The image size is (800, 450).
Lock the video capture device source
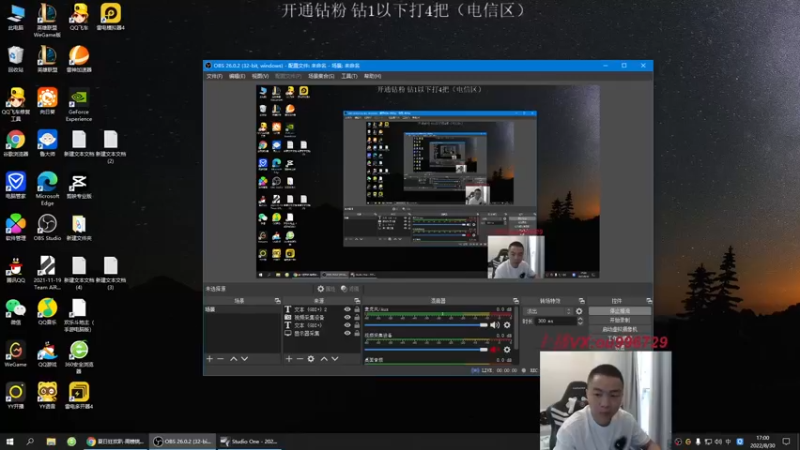coord(357,317)
